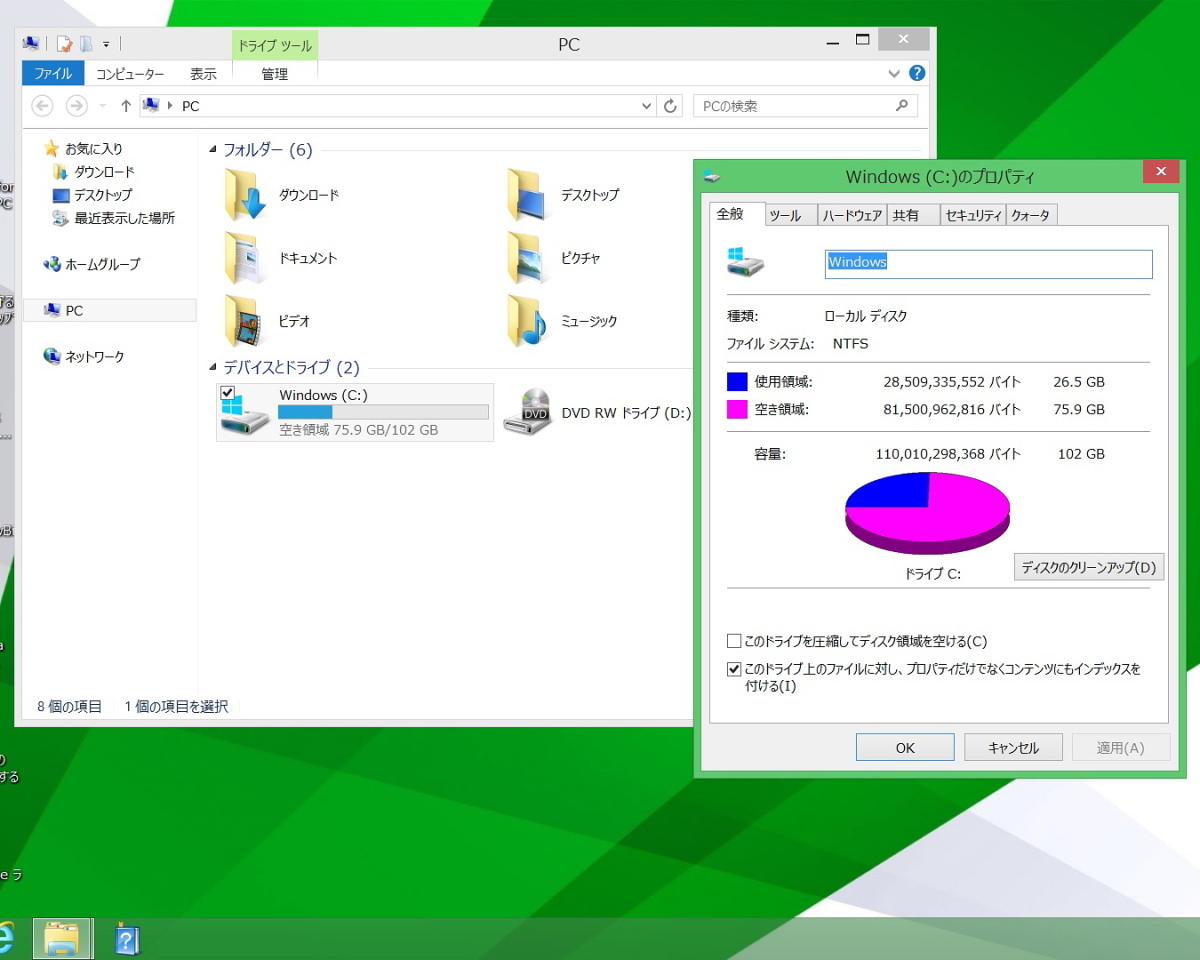Viewport: 1200px width, 960px height.
Task: Click the Forward arrow in Explorer
Action: [76, 105]
